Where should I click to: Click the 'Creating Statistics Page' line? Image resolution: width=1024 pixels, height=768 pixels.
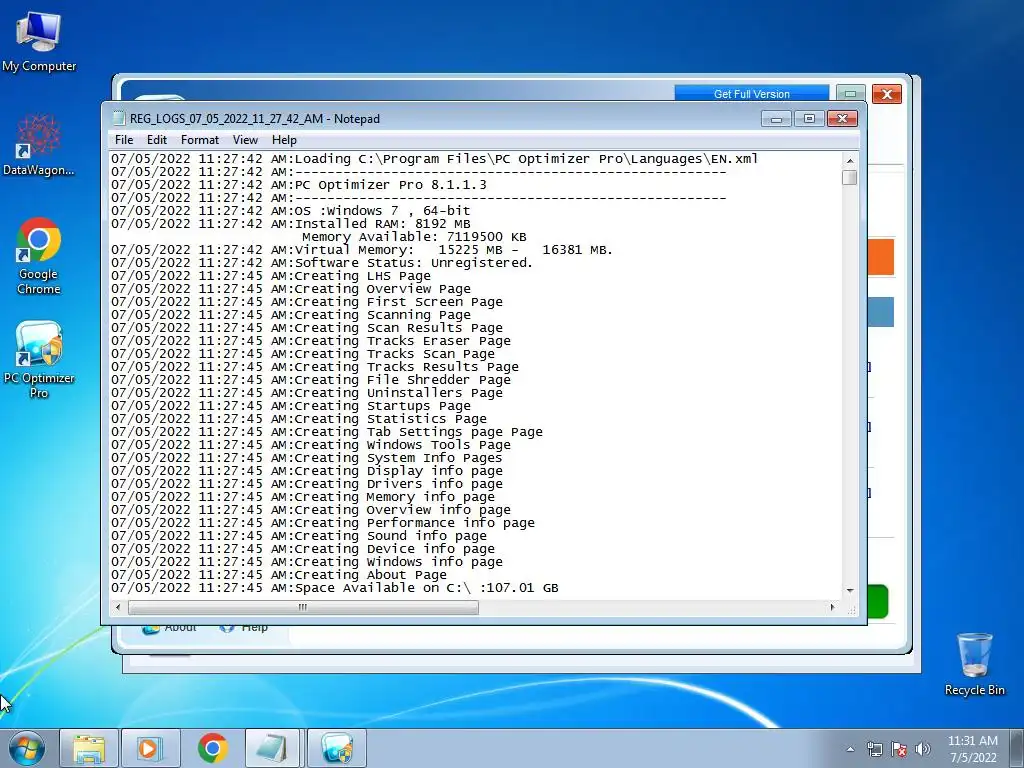298,419
